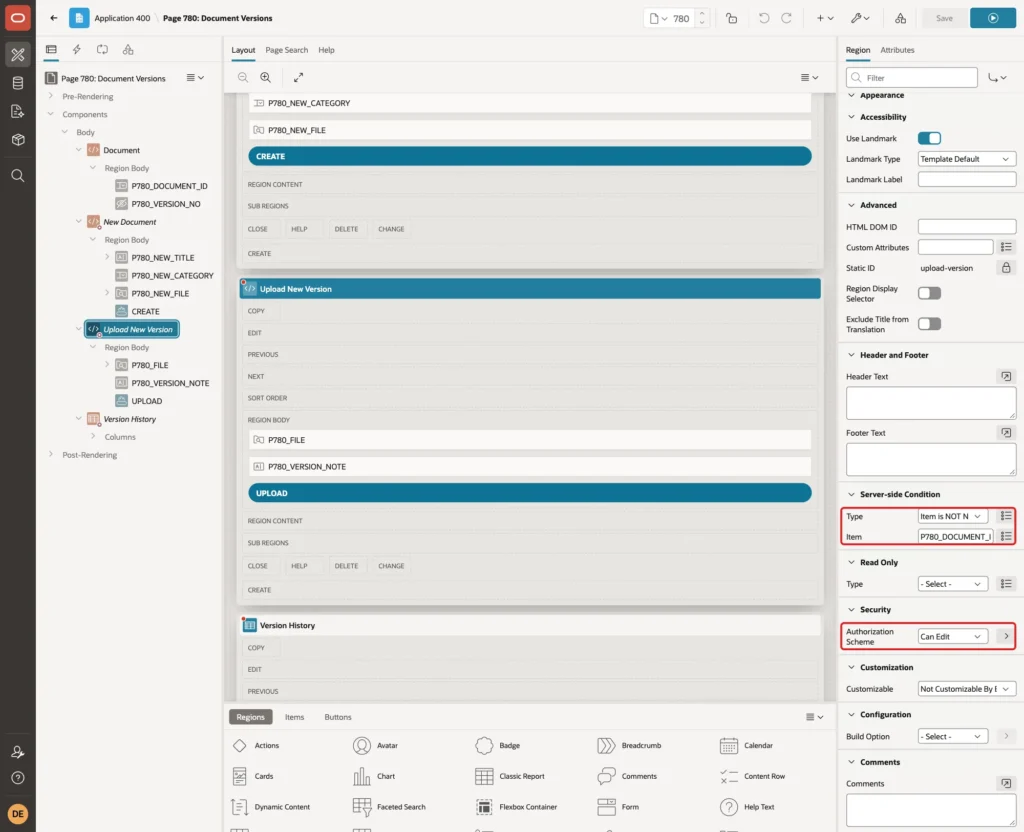Click the lock icon beside Static ID
Image resolution: width=1024 pixels, height=832 pixels.
point(1006,268)
